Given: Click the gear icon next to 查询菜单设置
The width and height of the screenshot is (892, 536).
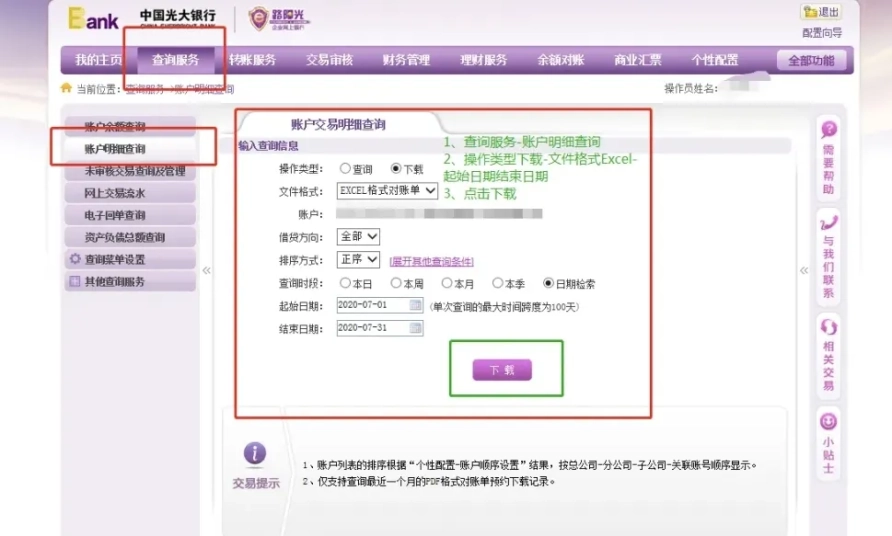Looking at the screenshot, I should 75,259.
